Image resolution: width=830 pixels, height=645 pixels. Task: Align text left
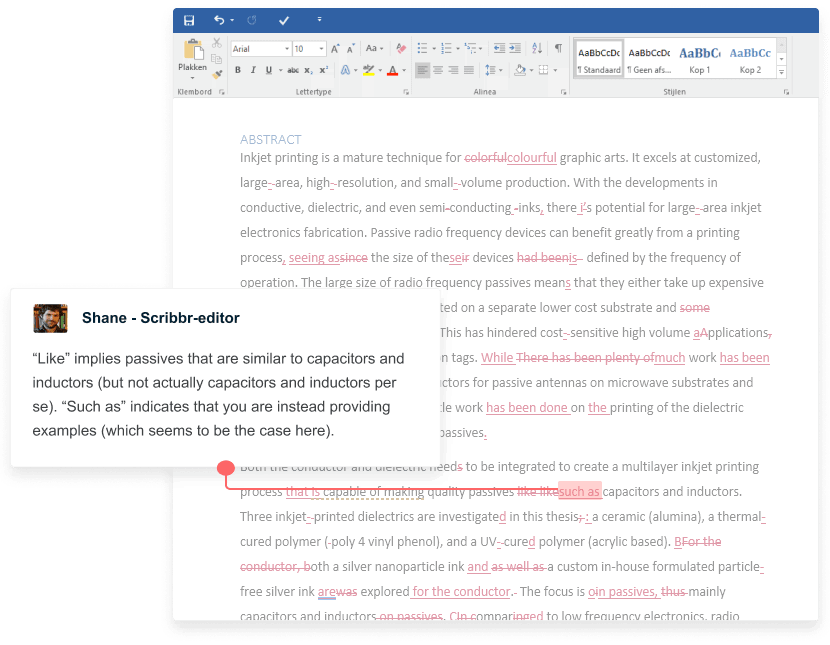(x=422, y=70)
